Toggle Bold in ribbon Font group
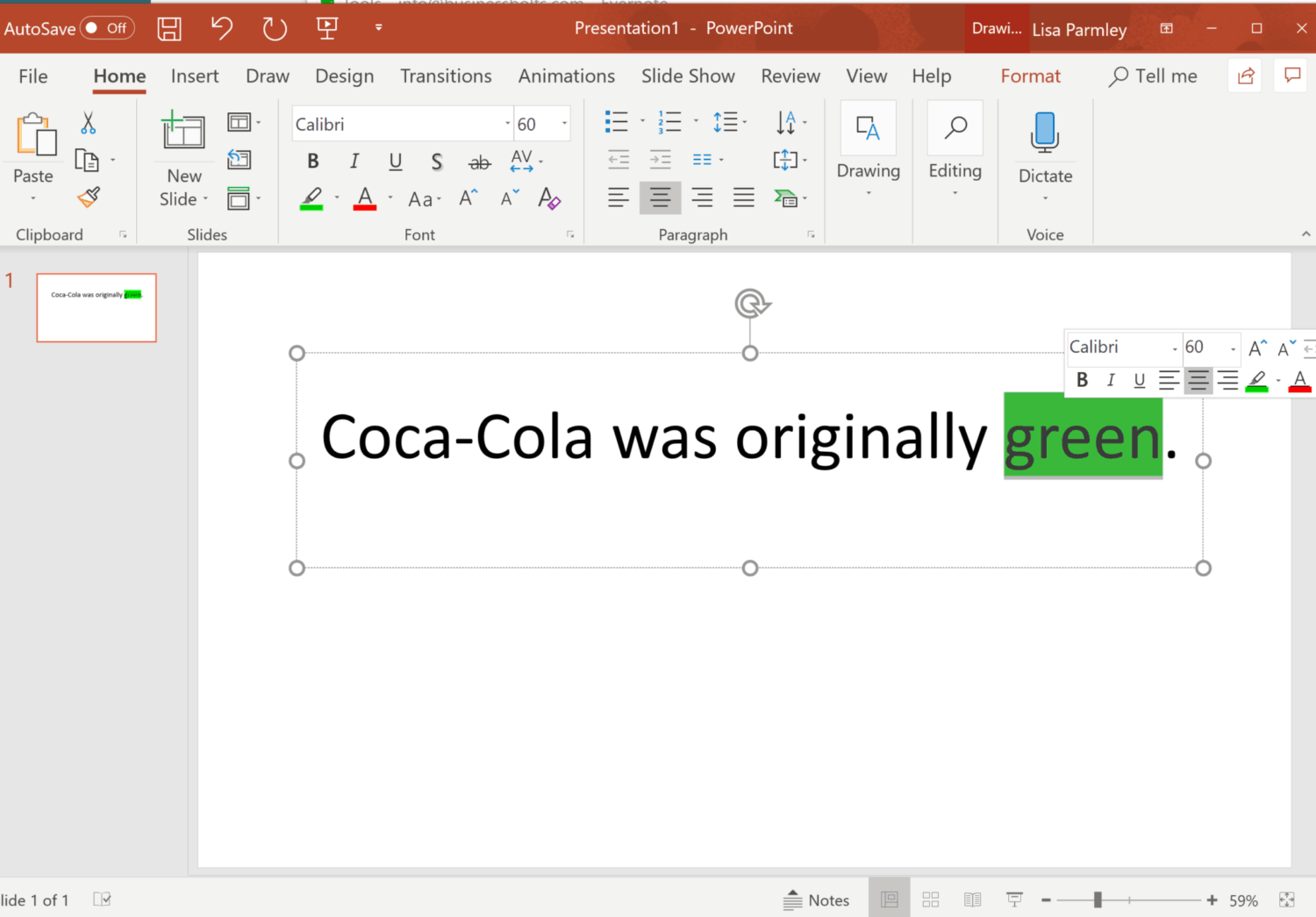 click(x=313, y=161)
